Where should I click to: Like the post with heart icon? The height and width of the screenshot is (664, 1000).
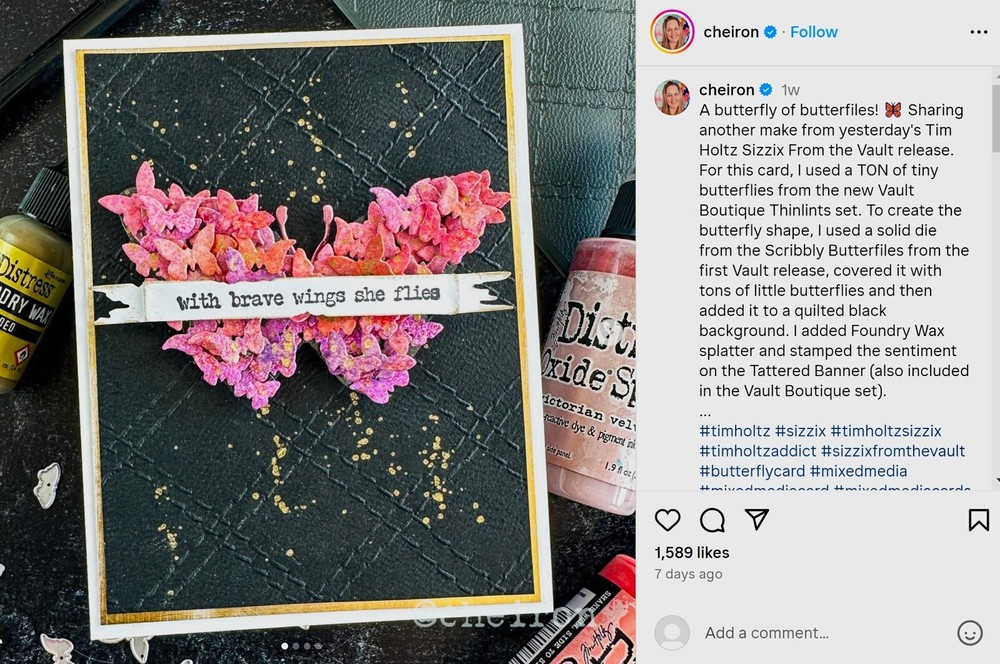click(667, 520)
